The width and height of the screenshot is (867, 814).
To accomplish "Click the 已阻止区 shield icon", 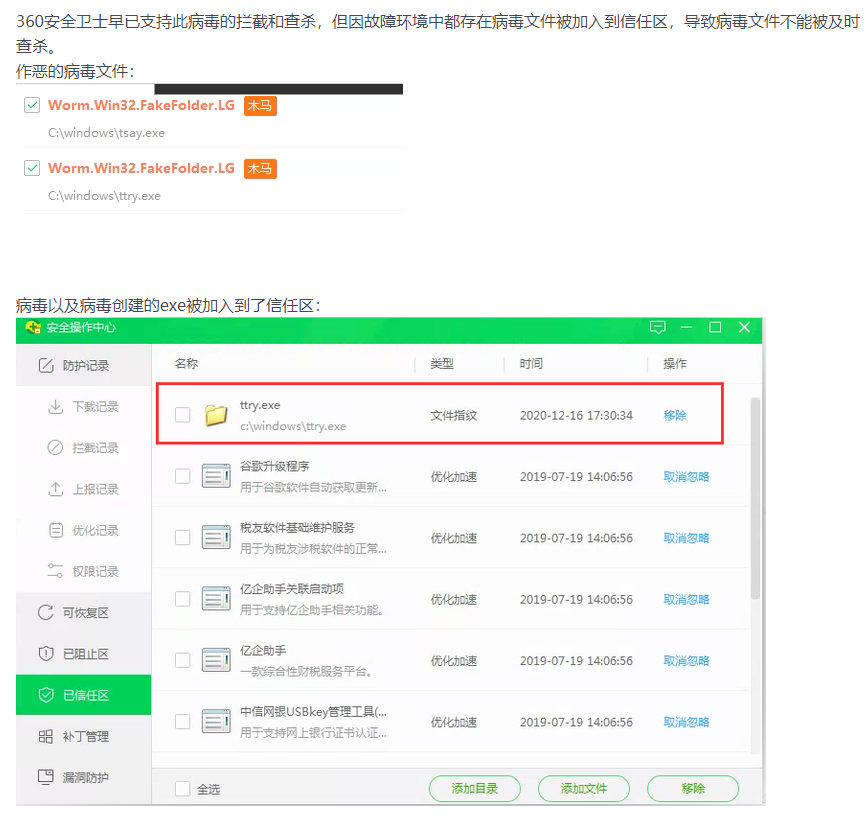I will pos(46,654).
